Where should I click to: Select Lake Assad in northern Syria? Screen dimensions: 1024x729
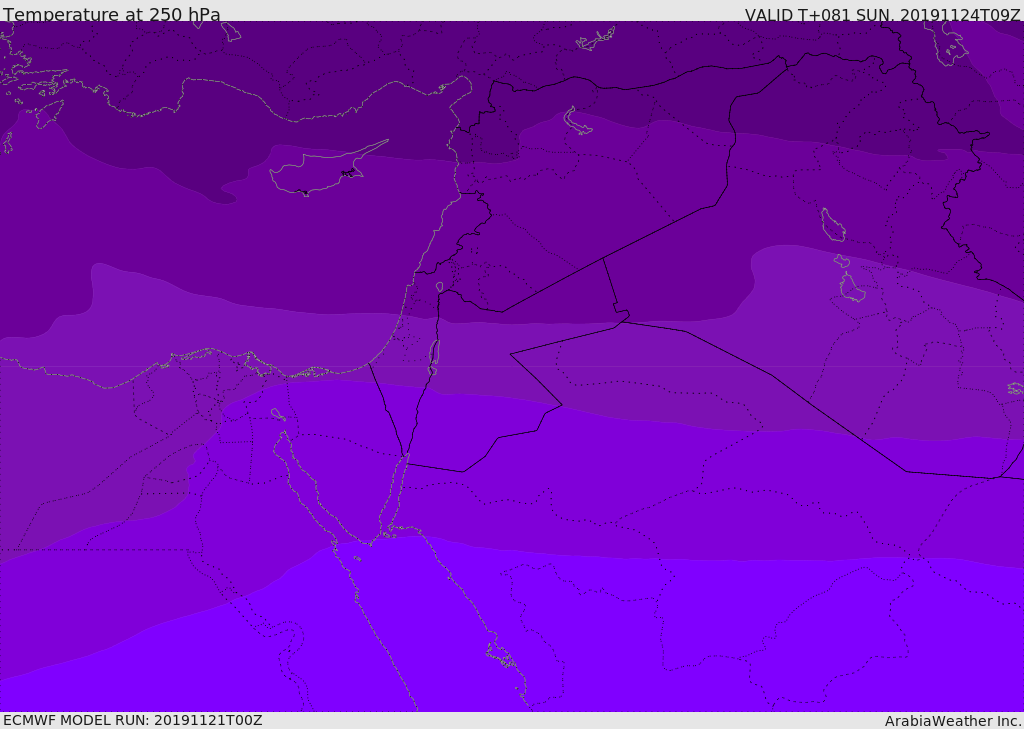578,121
